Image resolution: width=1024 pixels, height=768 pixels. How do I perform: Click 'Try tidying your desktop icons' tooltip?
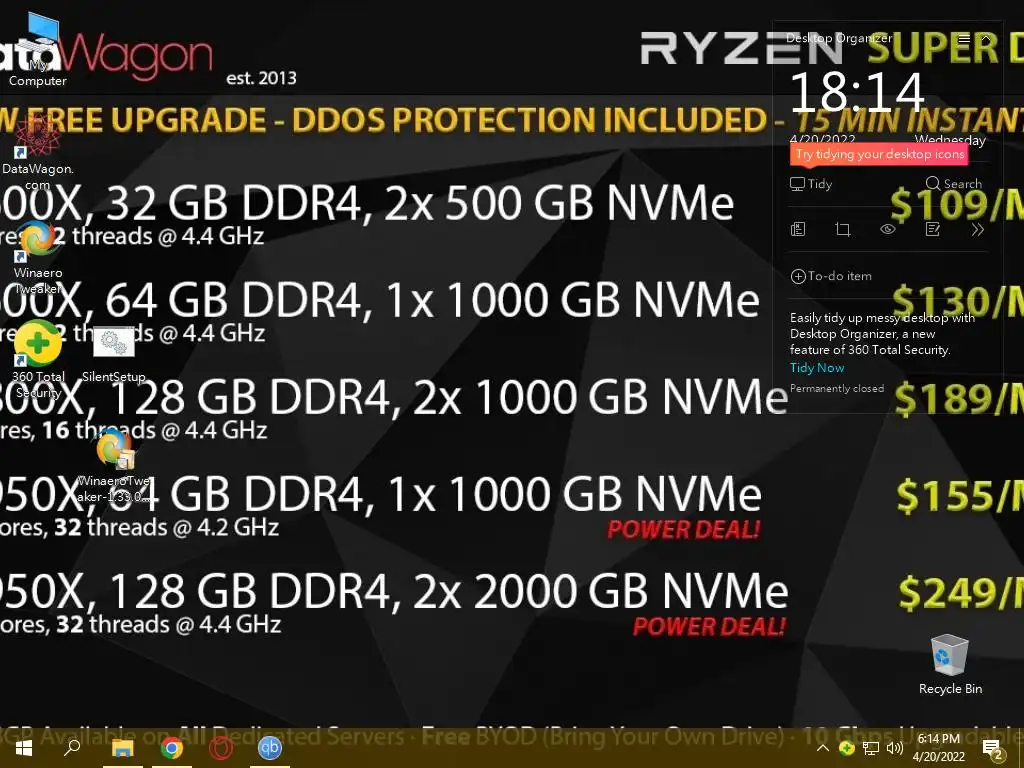[x=879, y=154]
